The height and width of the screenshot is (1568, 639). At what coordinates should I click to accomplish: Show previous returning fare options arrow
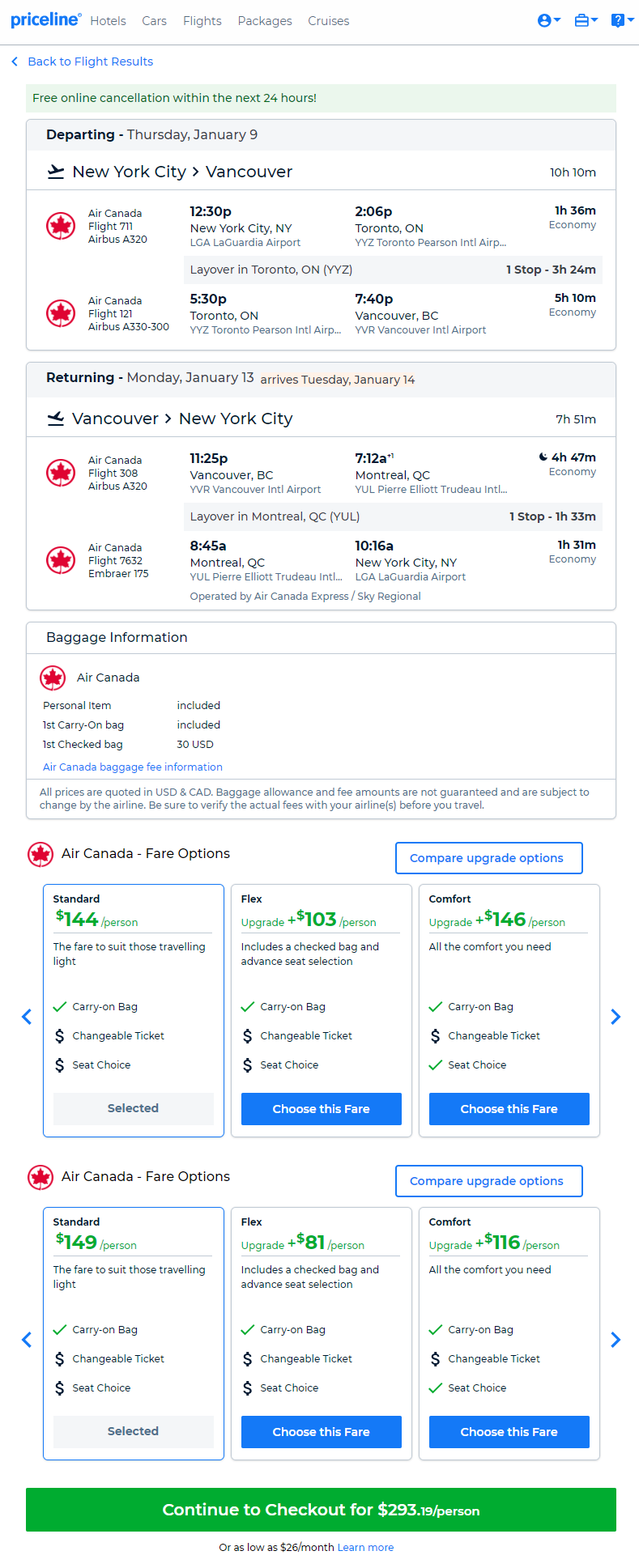coord(27,1340)
